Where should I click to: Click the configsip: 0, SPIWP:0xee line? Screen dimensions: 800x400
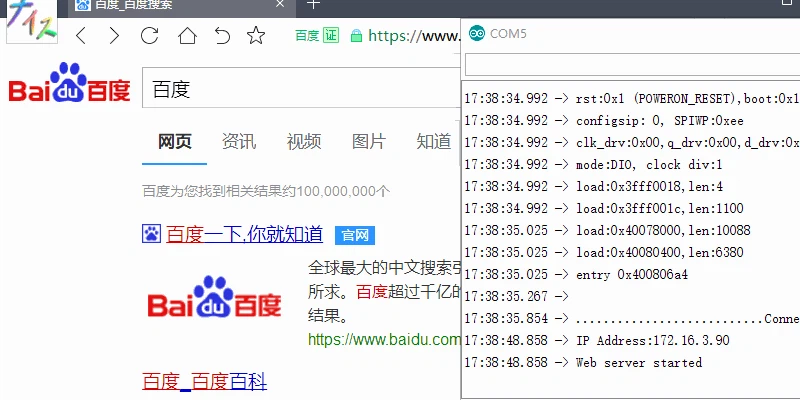click(604, 121)
